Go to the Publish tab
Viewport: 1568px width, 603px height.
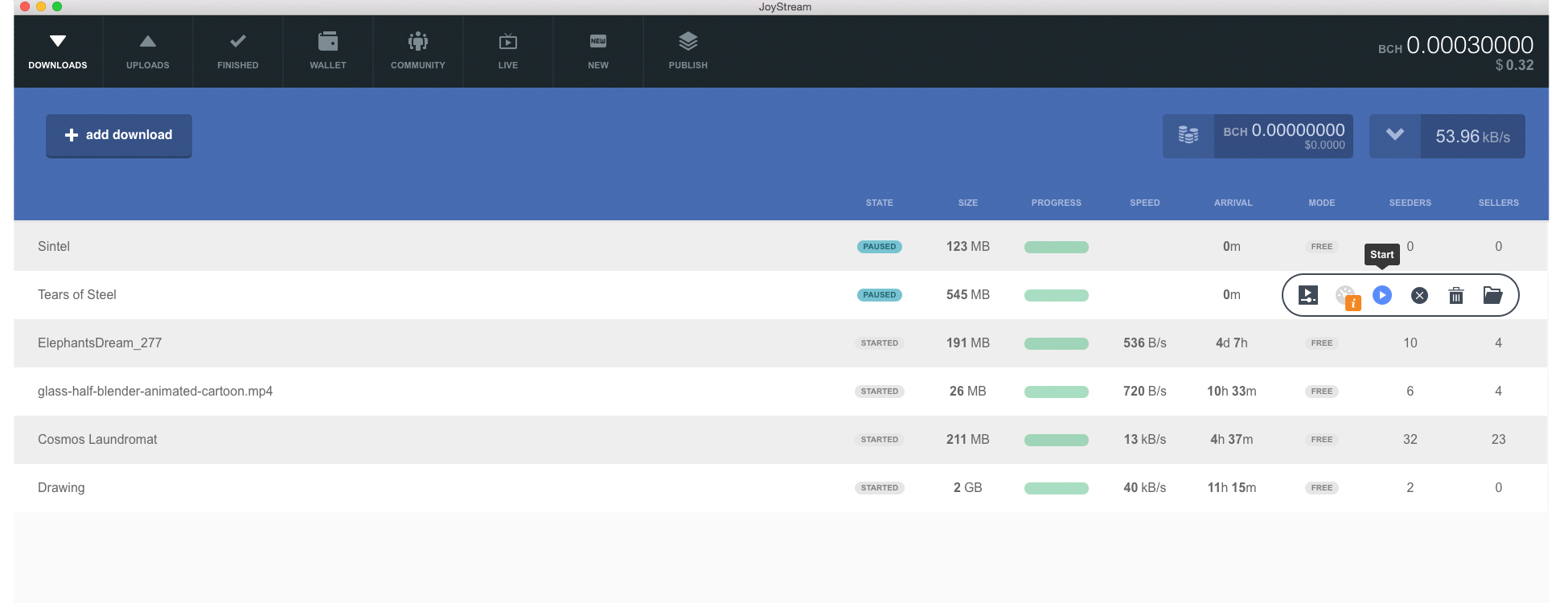pyautogui.click(x=688, y=51)
